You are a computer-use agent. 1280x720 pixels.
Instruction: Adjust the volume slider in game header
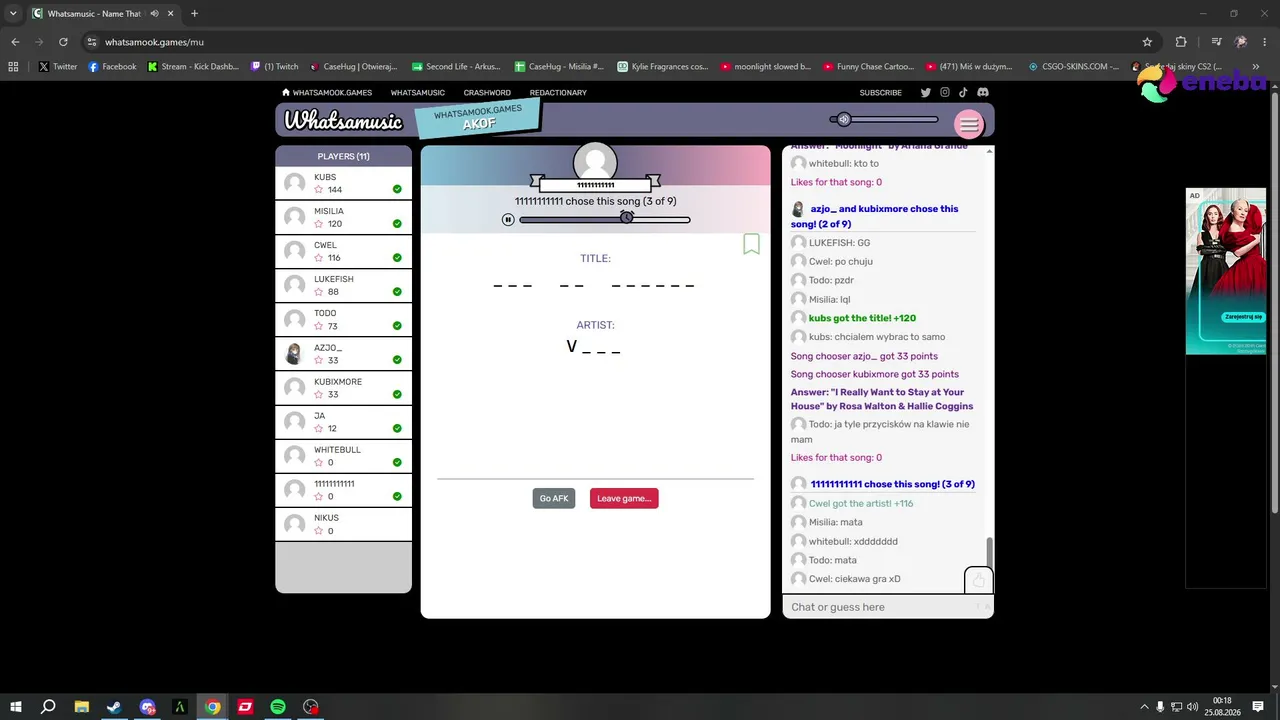click(884, 120)
